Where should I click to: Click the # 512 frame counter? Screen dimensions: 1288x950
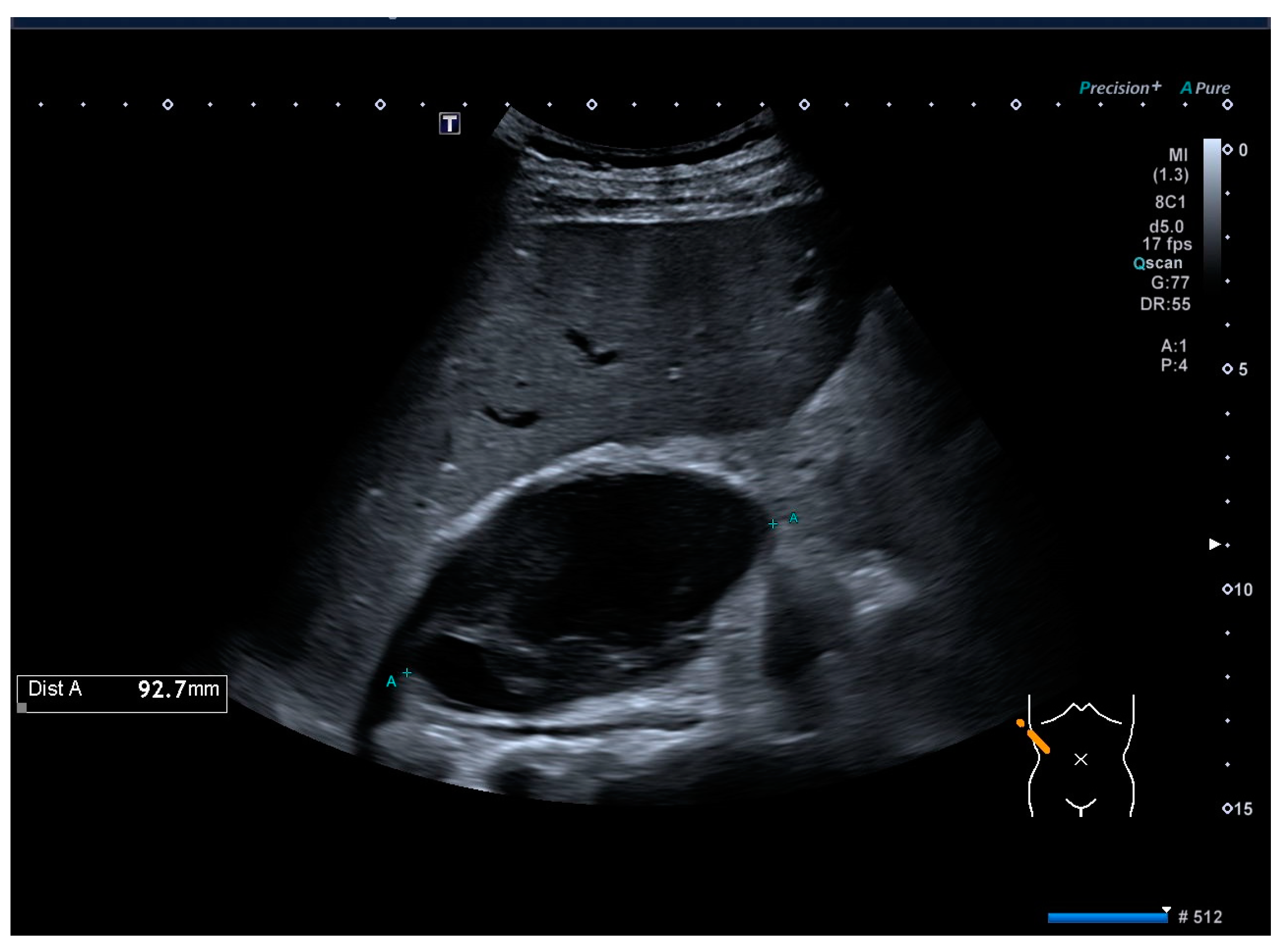pyautogui.click(x=1201, y=917)
